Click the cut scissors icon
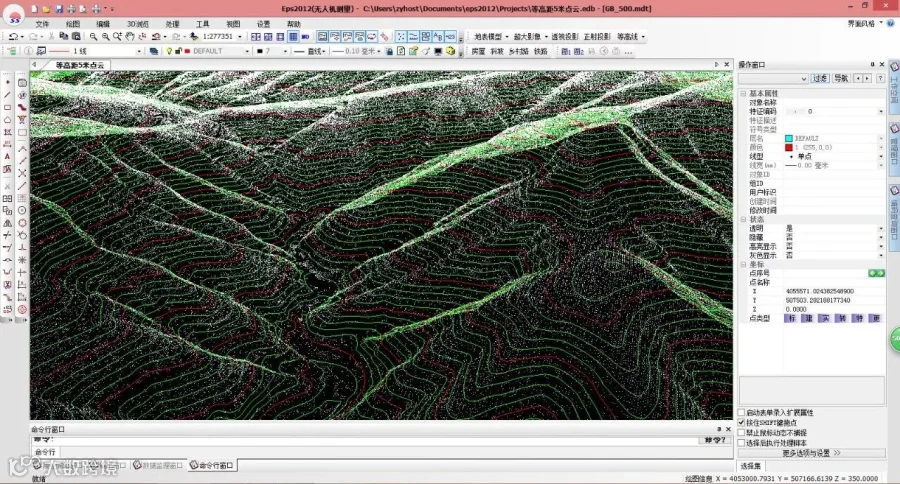 tap(51, 36)
